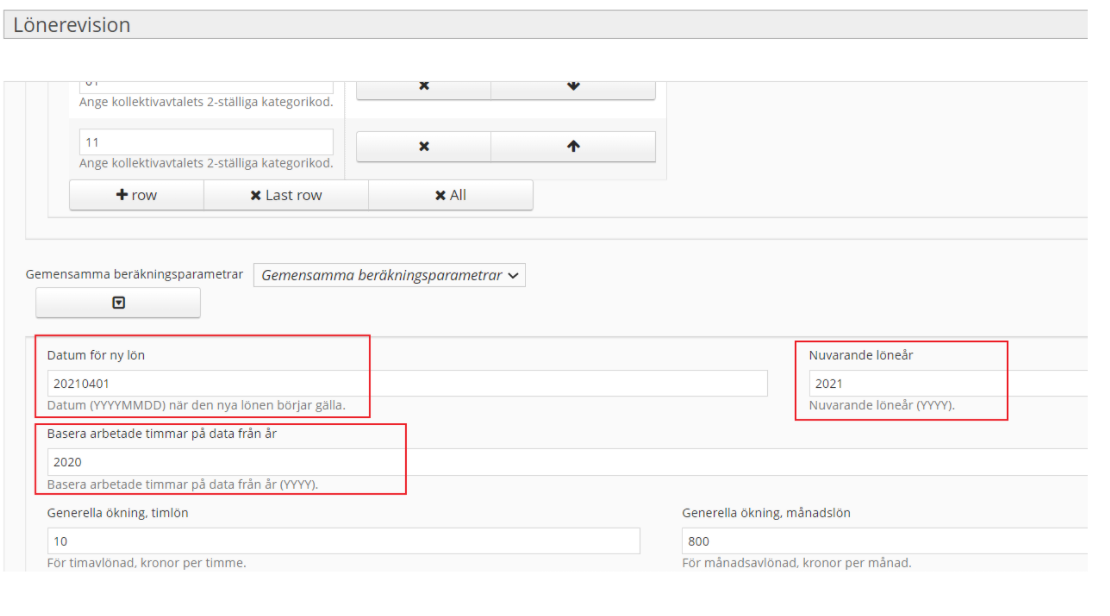Delete the category code 11 row
The width and height of the screenshot is (1110, 616).
[423, 146]
